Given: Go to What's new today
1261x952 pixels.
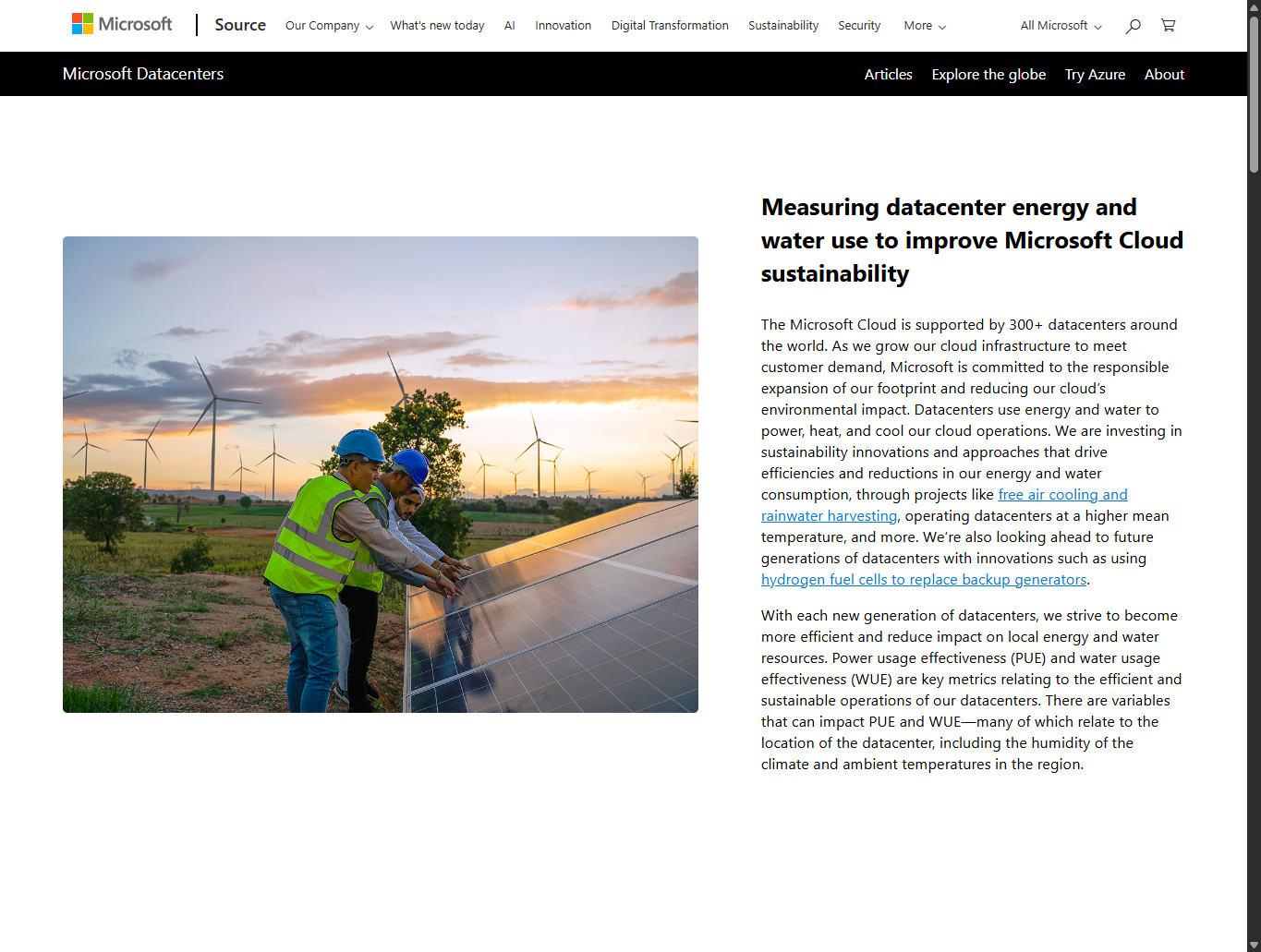Looking at the screenshot, I should coord(437,26).
